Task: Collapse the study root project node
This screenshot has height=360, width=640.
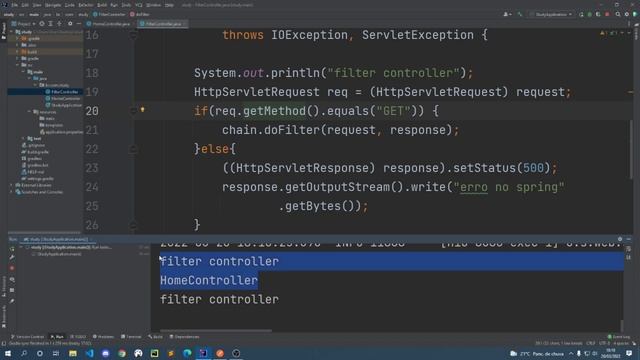Action: (x=12, y=32)
